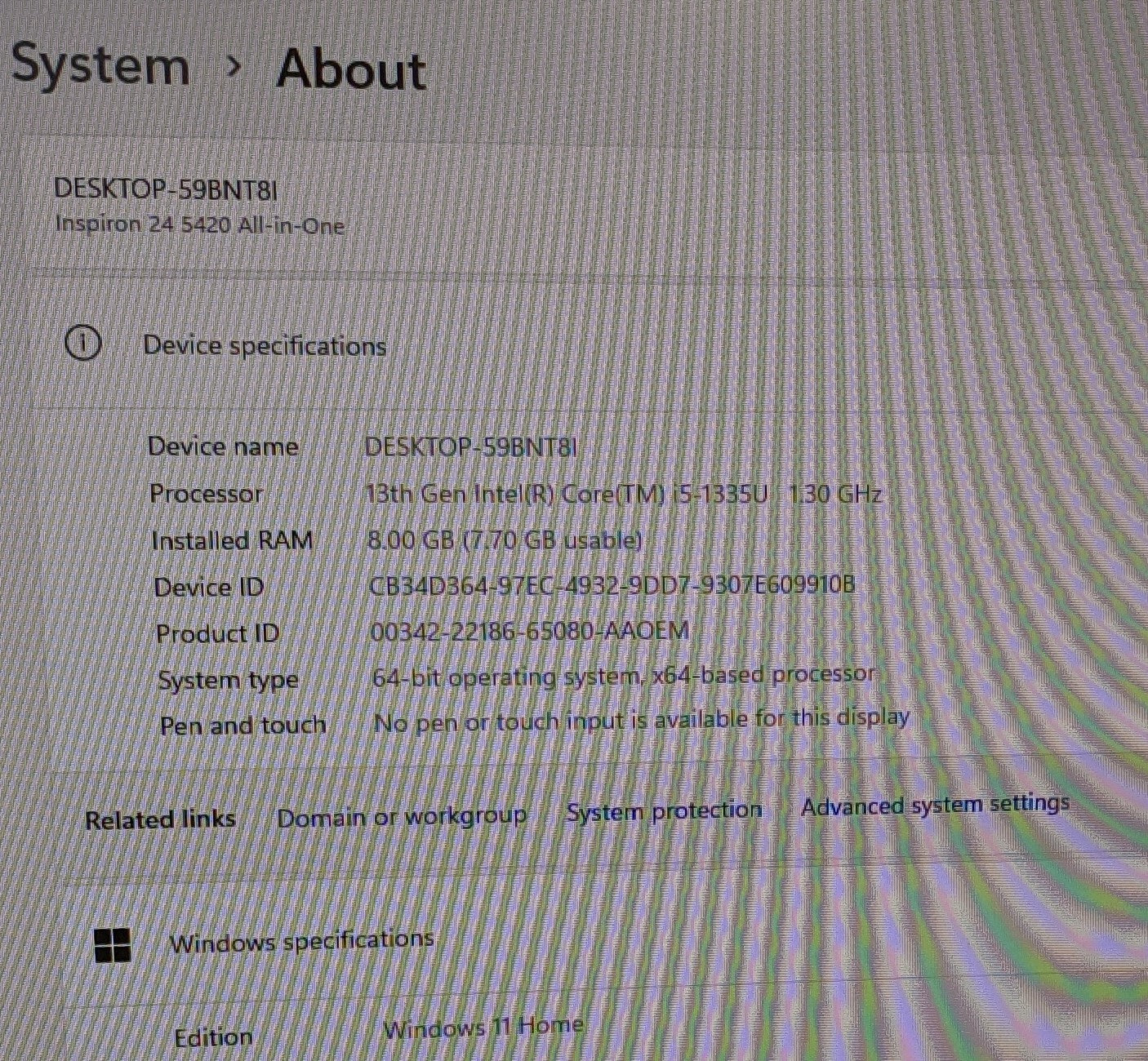1148x1061 pixels.
Task: Select the Device name value DESKTOP-59BNT8I
Action: pyautogui.click(x=471, y=446)
